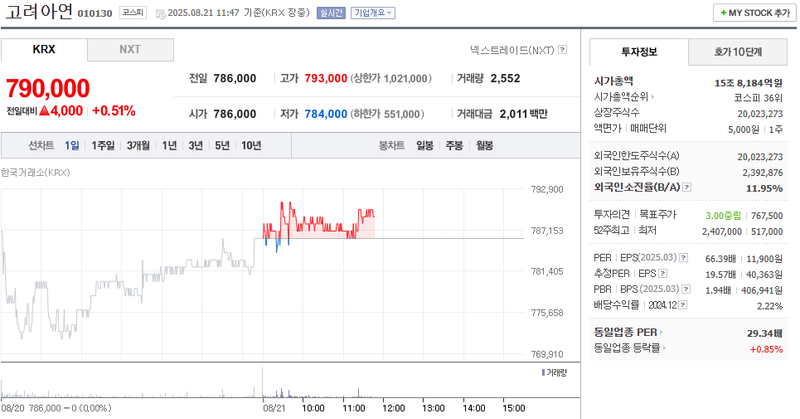Click the stock code 010130
800x419 pixels.
(x=95, y=13)
